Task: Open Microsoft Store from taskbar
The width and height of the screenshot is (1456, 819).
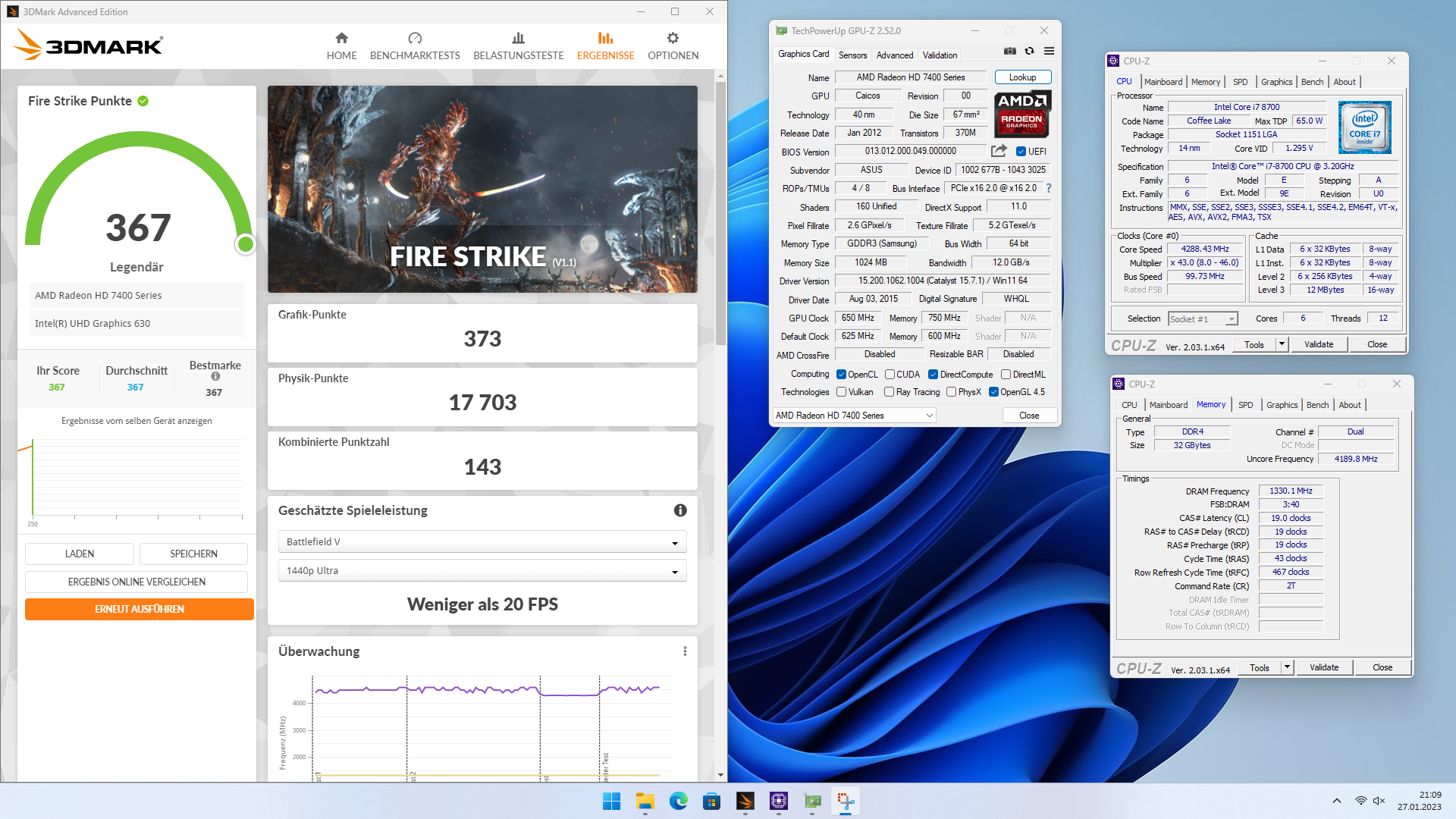Action: (x=711, y=801)
